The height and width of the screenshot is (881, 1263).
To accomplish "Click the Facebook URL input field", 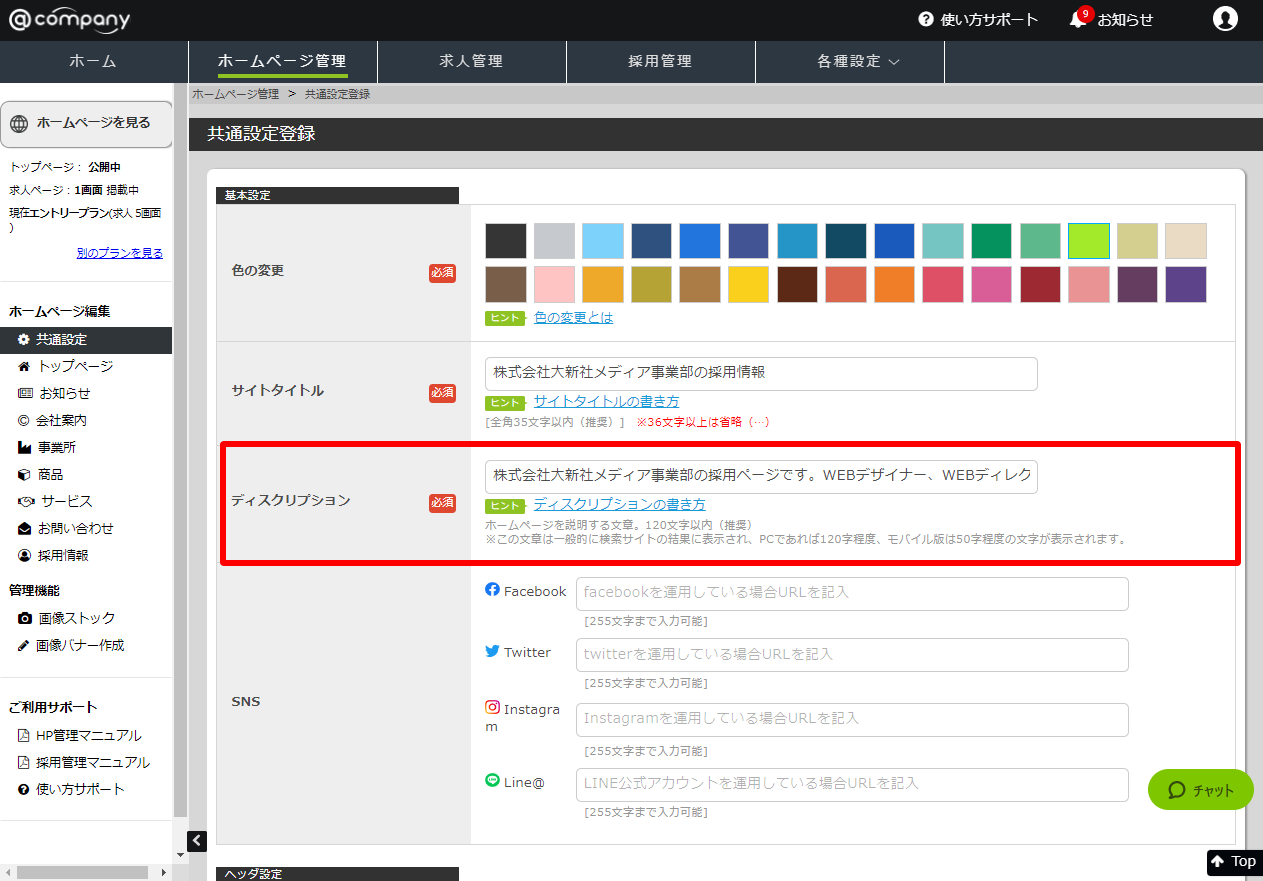I will click(852, 593).
